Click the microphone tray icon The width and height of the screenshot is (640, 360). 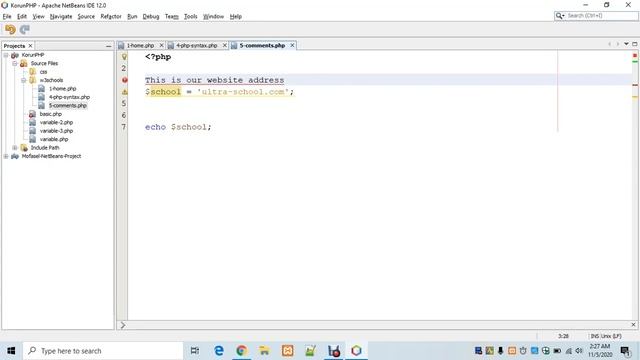pos(500,351)
